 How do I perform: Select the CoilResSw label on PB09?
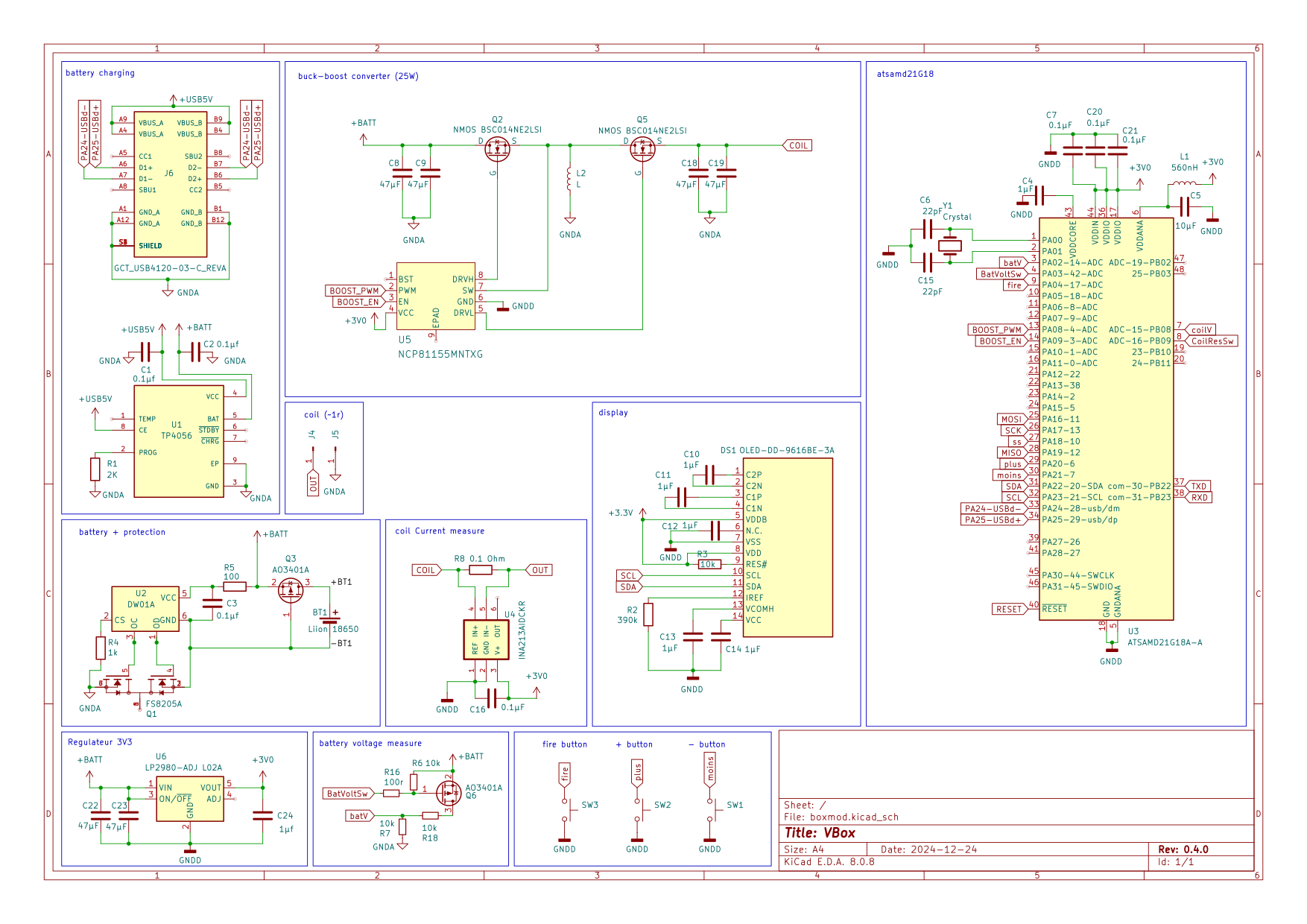tap(1211, 341)
